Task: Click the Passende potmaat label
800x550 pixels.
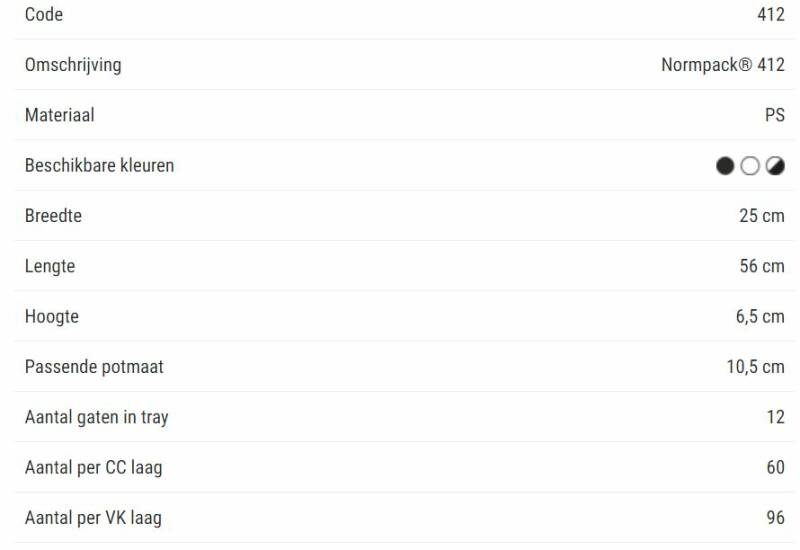Action: click(x=94, y=367)
